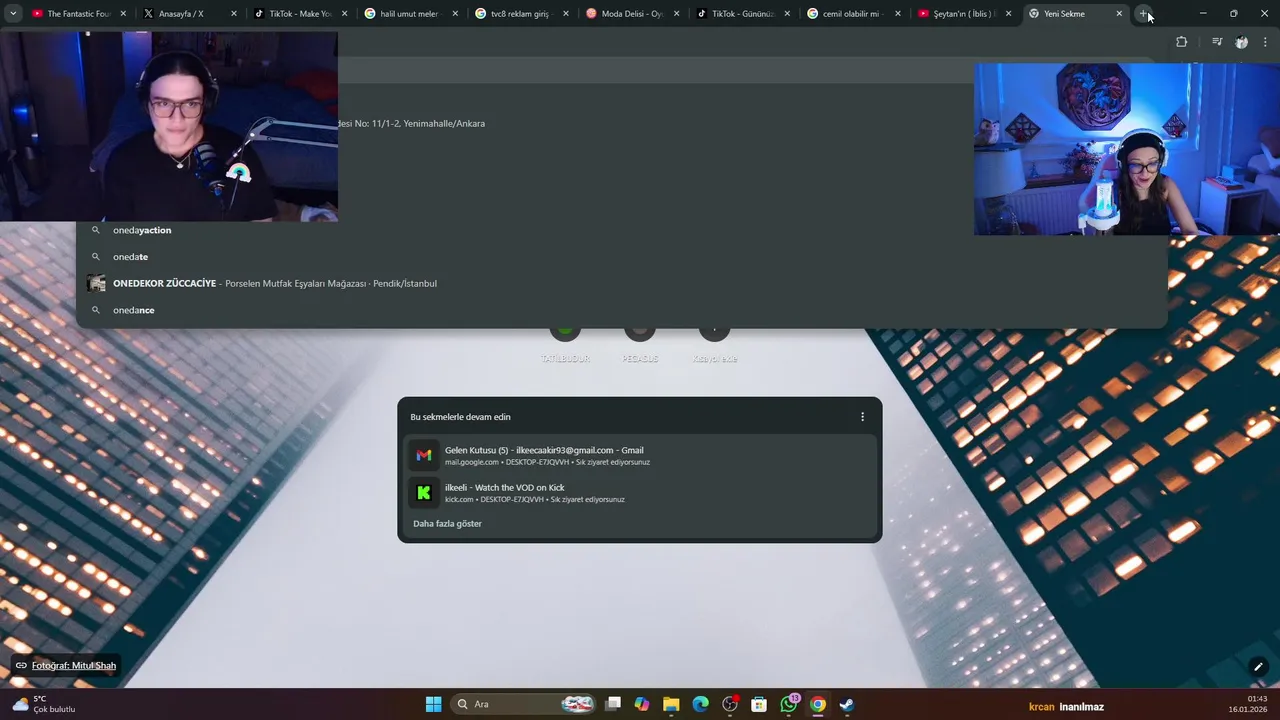Click the Gmail envelope icon
This screenshot has width=1280, height=720.
coord(424,455)
